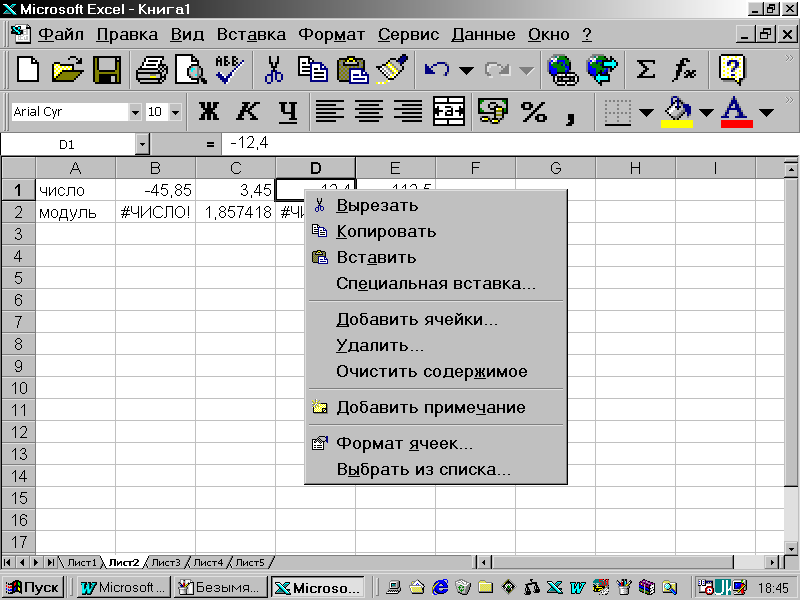Click cell B2 showing #ЧИСЛО! error
The width and height of the screenshot is (800, 600).
pos(155,212)
